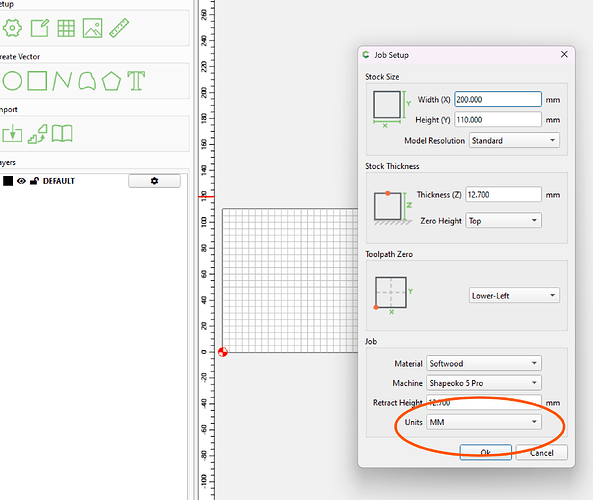Select the Text creation tool
Viewport: 593px width, 500px height.
pos(136,81)
